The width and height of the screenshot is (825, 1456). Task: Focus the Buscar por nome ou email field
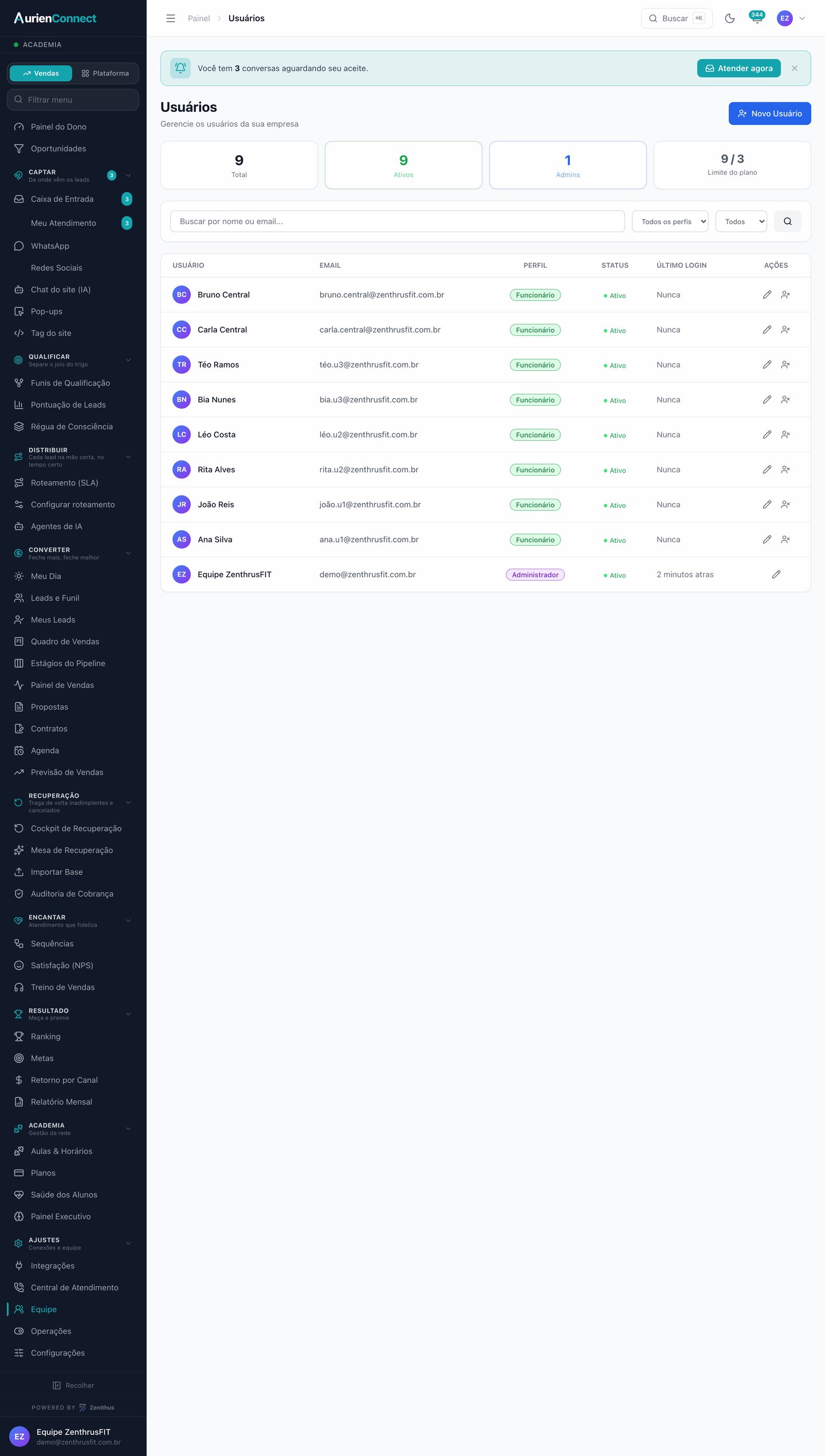tap(397, 221)
